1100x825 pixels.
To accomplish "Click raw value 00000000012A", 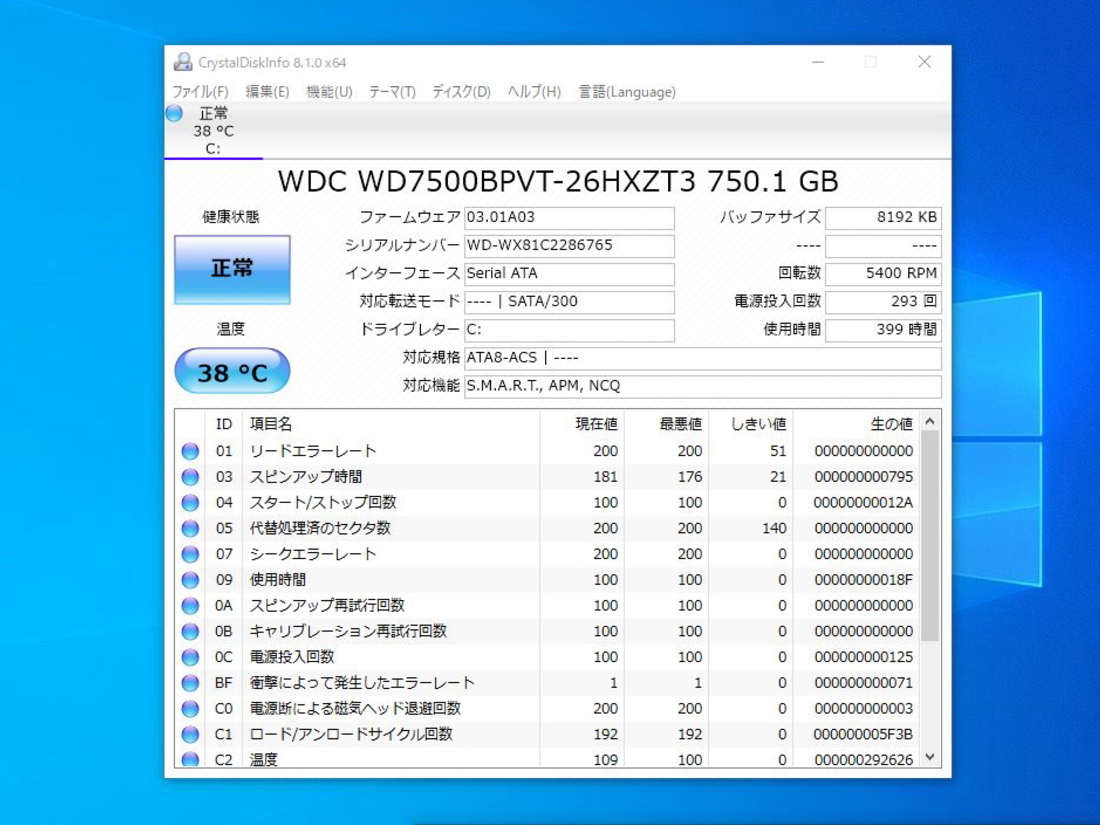I will click(x=864, y=503).
